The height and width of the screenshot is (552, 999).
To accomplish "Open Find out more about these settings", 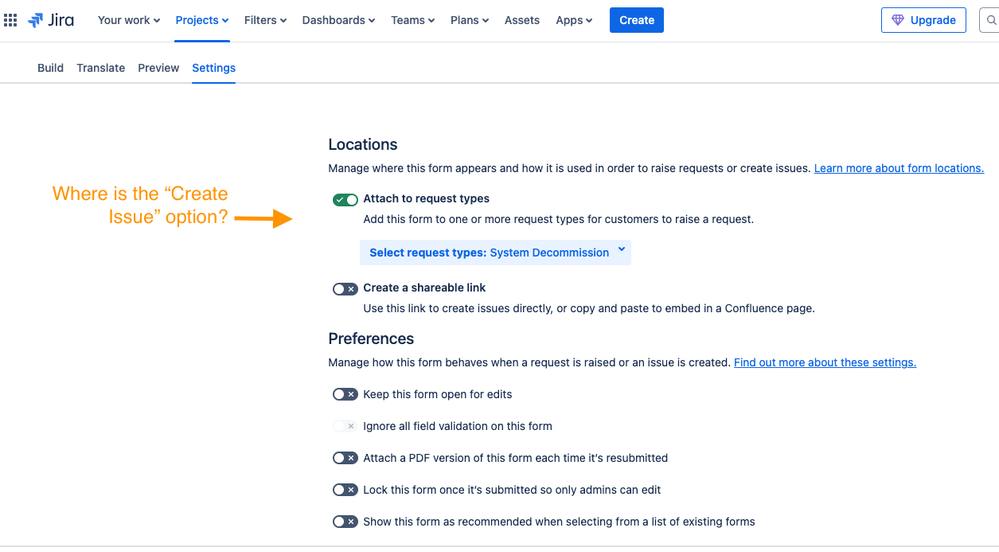I will tap(825, 363).
